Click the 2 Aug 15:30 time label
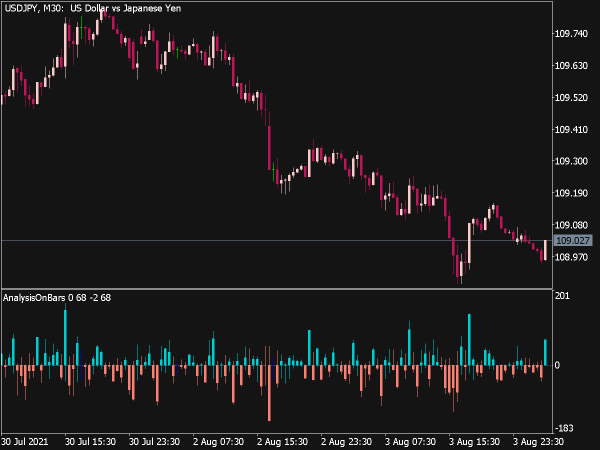 pos(282,442)
